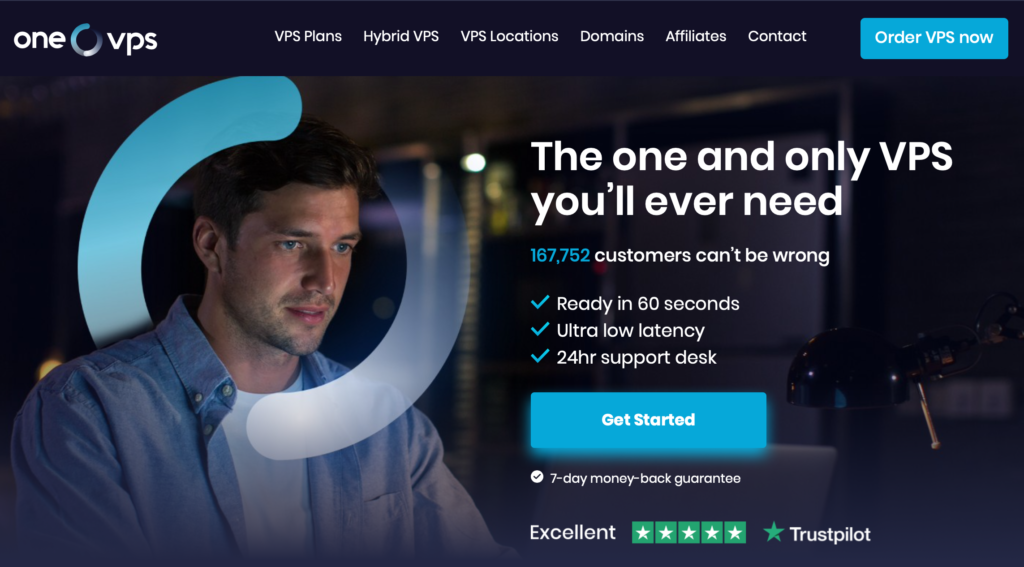Image resolution: width=1024 pixels, height=567 pixels.
Task: Open the VPS Plans menu item
Action: (x=308, y=37)
